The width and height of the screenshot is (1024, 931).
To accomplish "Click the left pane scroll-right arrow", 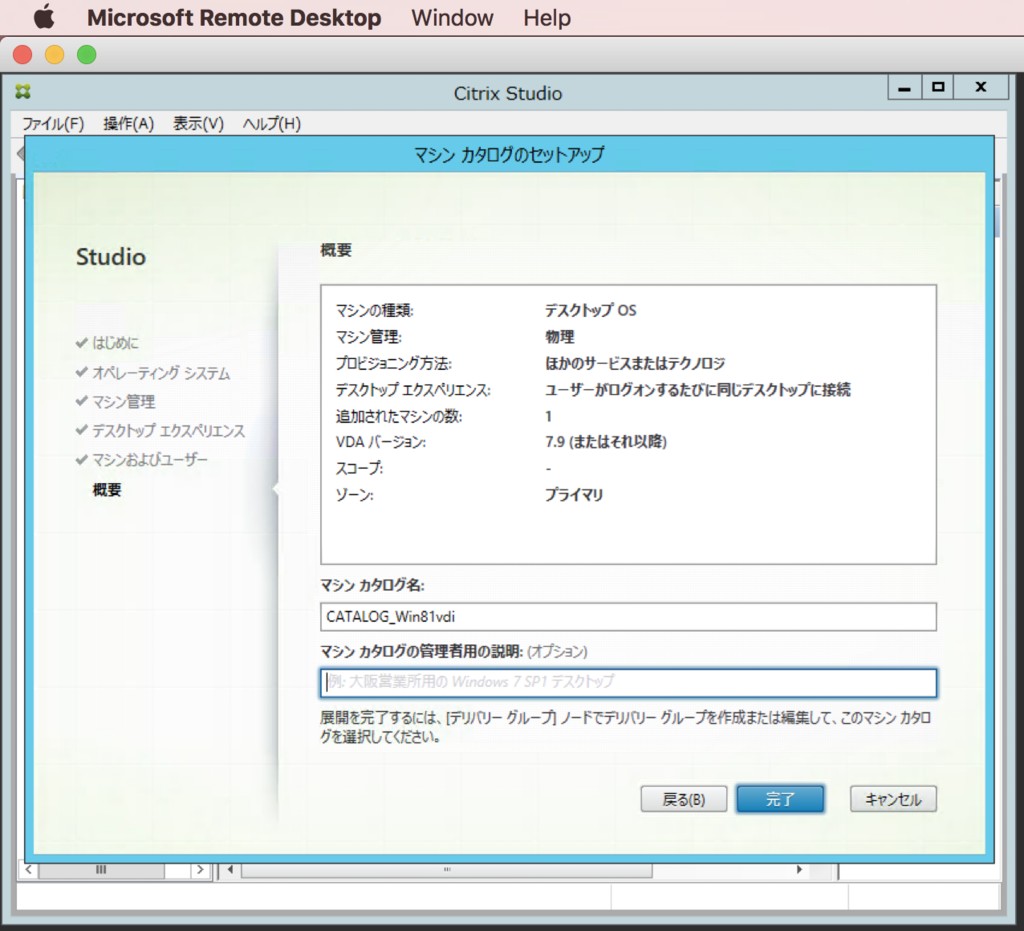I will [200, 870].
